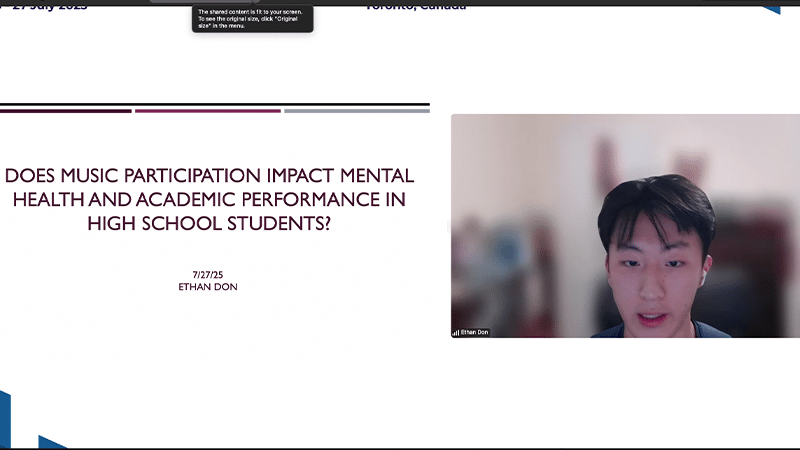Click the 27 July 2025 header text

click(x=48, y=6)
